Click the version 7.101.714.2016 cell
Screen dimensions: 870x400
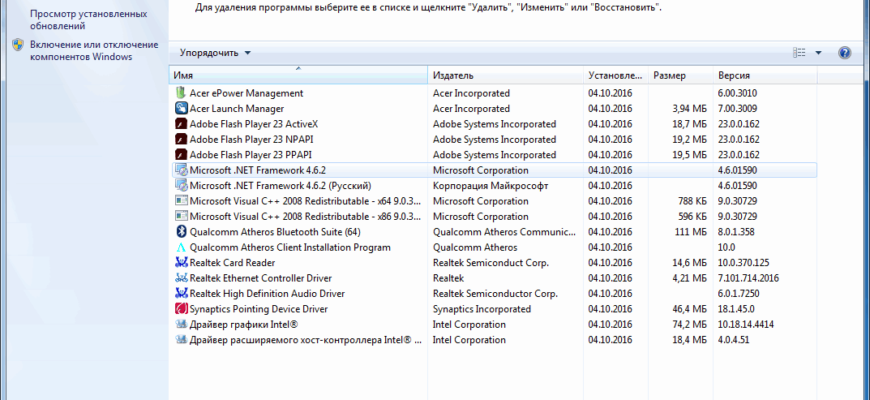coord(748,278)
